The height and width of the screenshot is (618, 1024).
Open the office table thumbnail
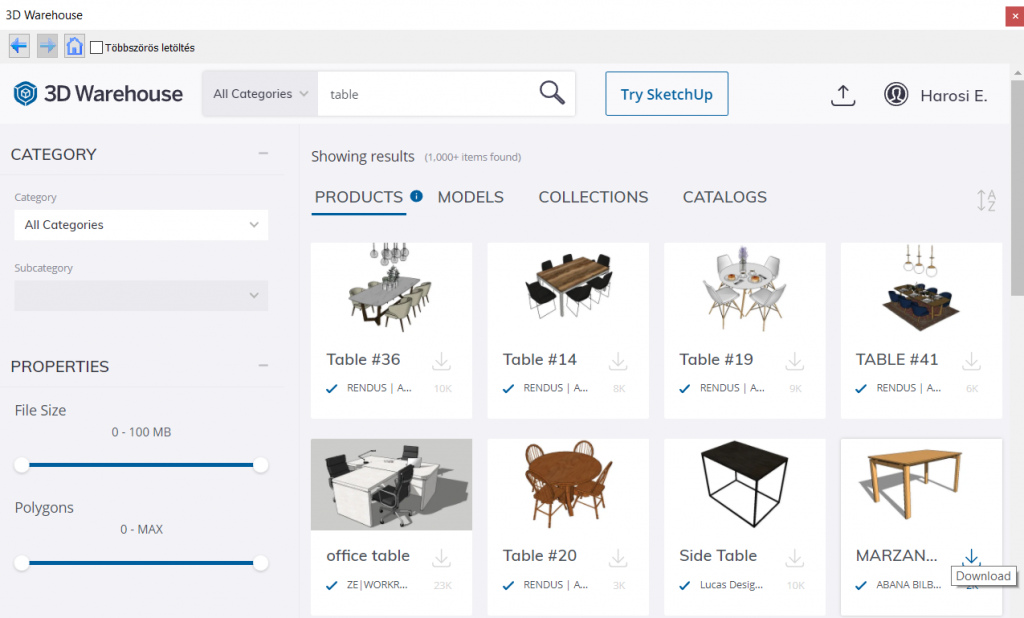click(391, 484)
